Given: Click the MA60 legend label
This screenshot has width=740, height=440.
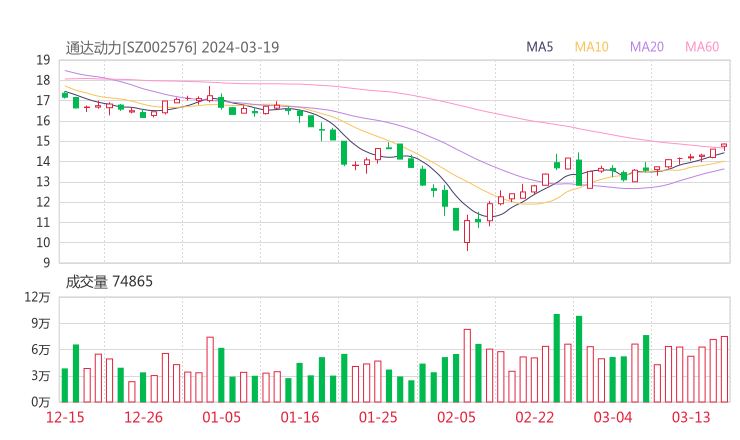Looking at the screenshot, I should (702, 47).
